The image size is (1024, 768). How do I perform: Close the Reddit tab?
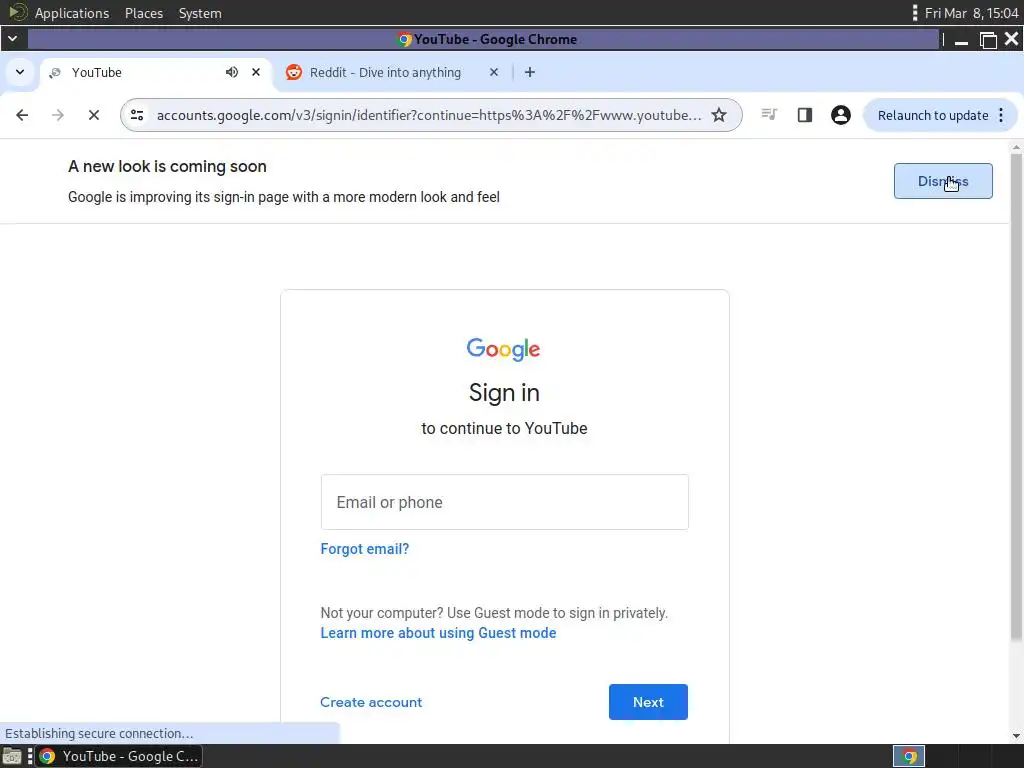pos(494,72)
